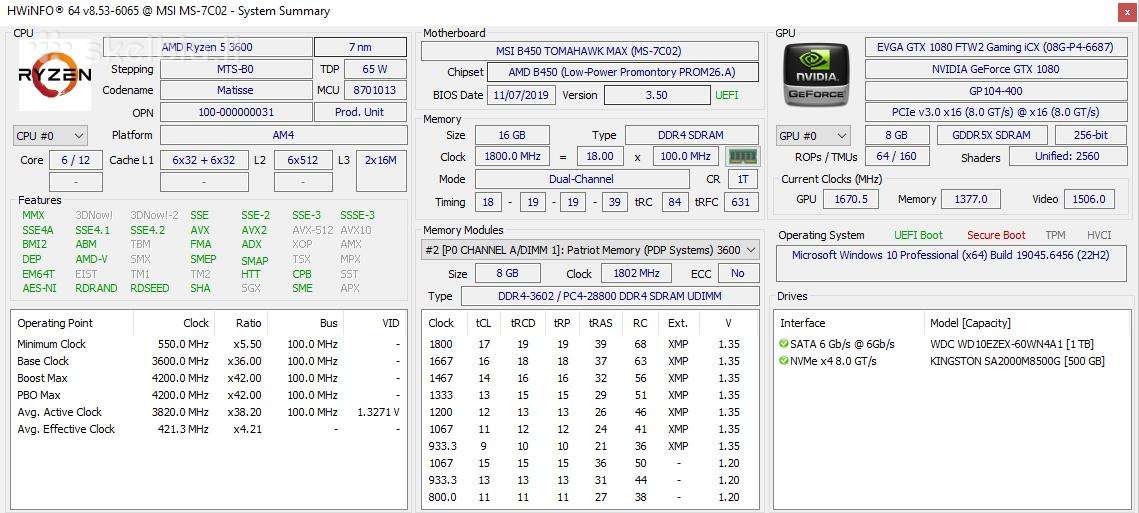Click the ECC No field

(739, 273)
